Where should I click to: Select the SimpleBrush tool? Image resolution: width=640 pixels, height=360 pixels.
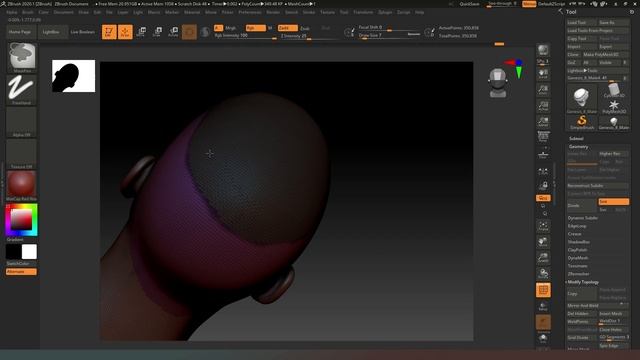click(x=582, y=122)
